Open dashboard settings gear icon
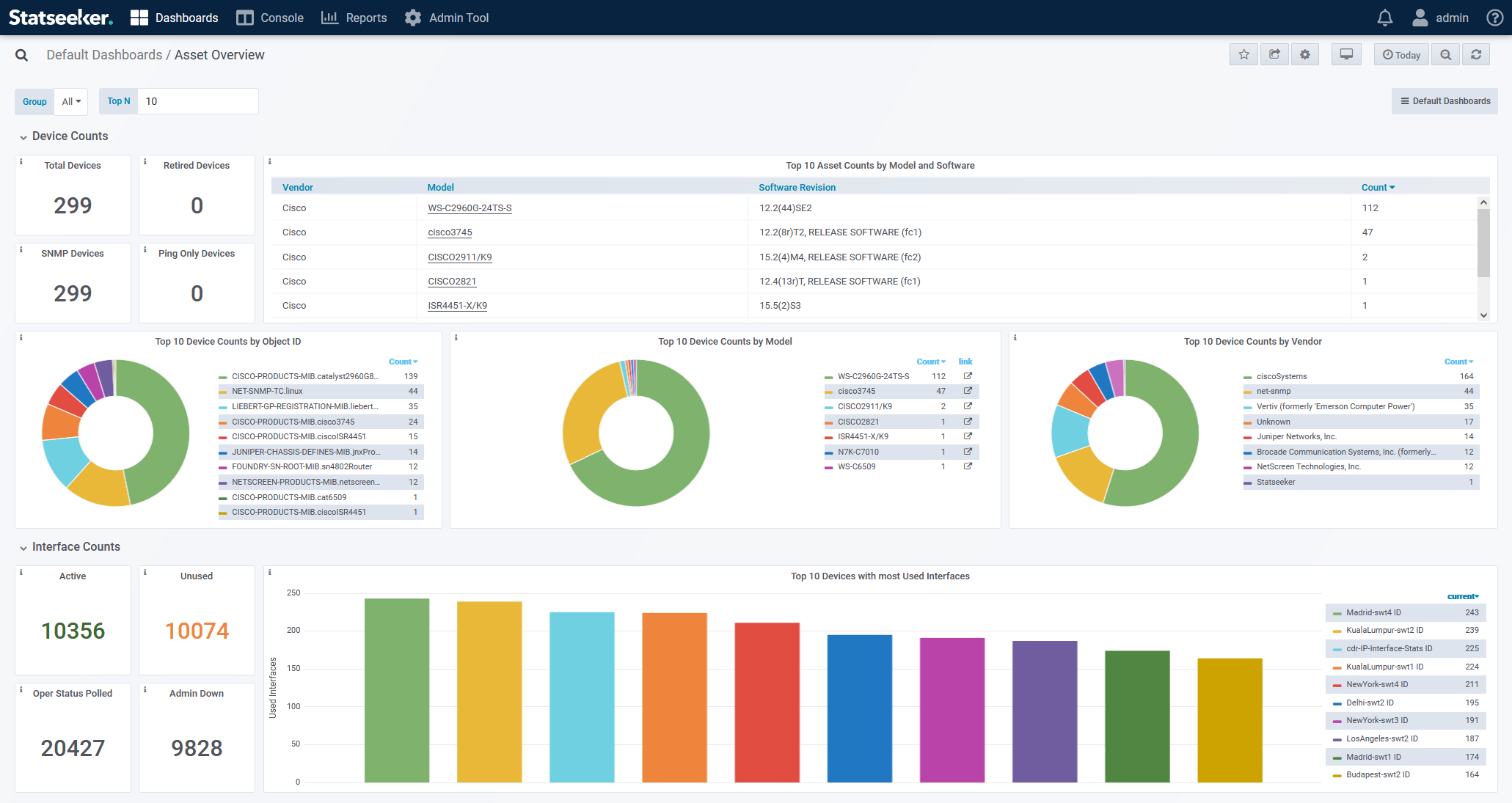The height and width of the screenshot is (803, 1512). click(x=1305, y=54)
